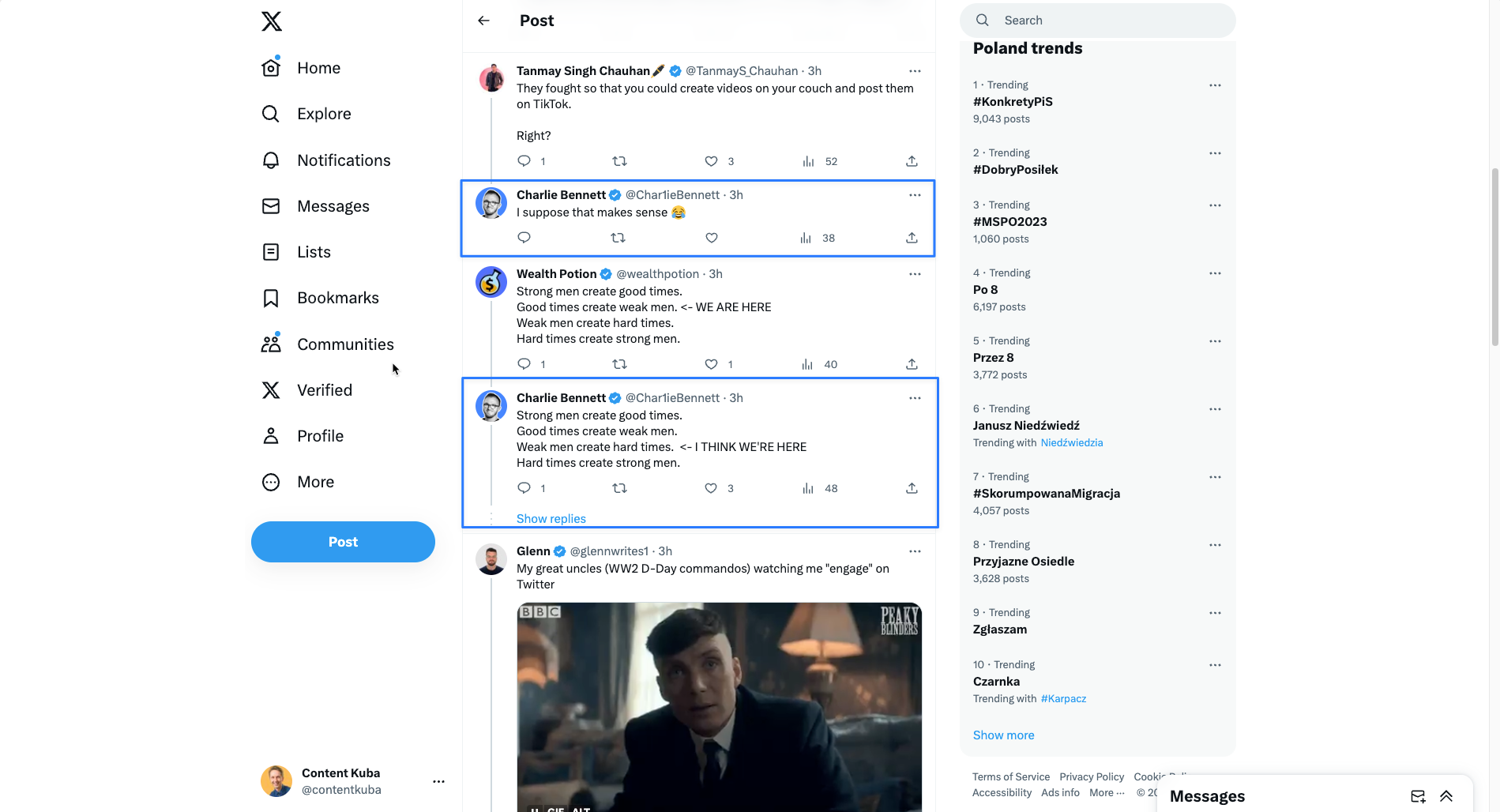Viewport: 1500px width, 812px height.
Task: Open account menu dots beside Content Kuba
Action: (x=438, y=781)
